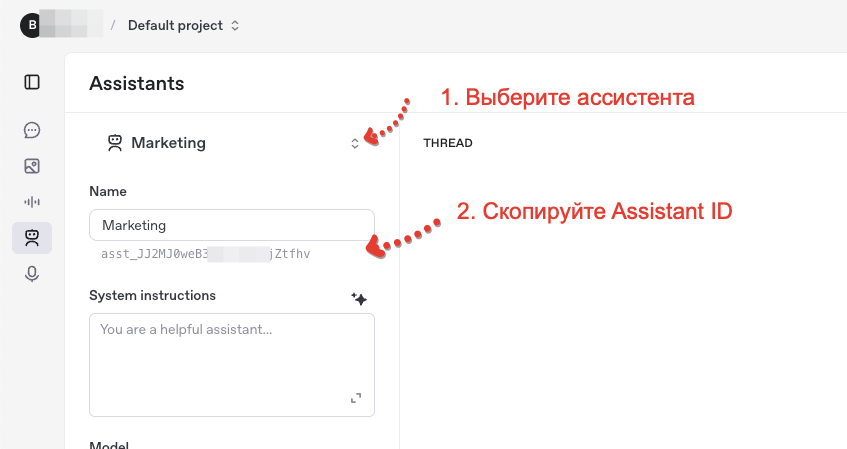The width and height of the screenshot is (847, 449).
Task: Open the Chat playground icon
Action: (32, 130)
